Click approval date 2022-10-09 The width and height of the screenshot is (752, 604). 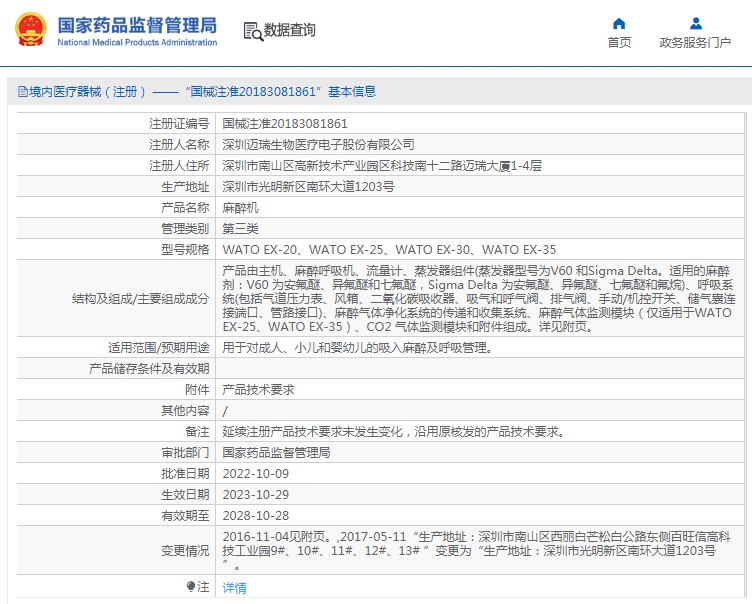coord(256,474)
